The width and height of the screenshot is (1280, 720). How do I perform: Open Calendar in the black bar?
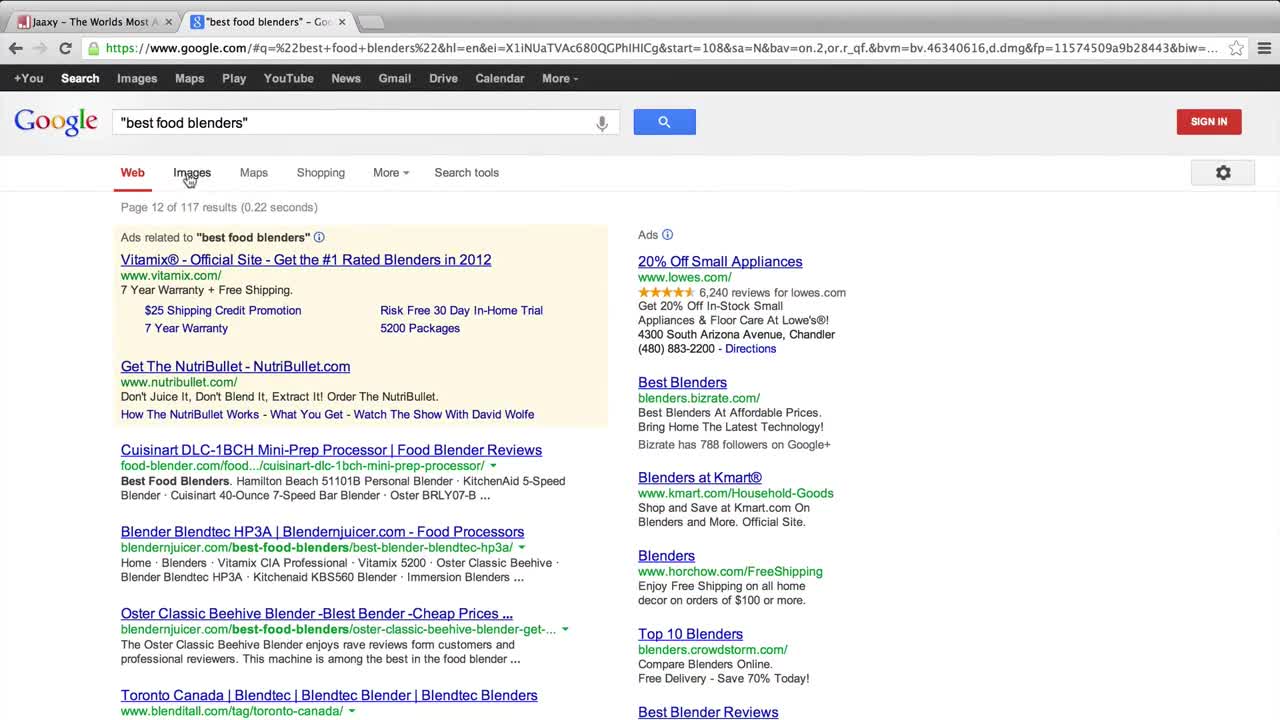click(x=500, y=78)
